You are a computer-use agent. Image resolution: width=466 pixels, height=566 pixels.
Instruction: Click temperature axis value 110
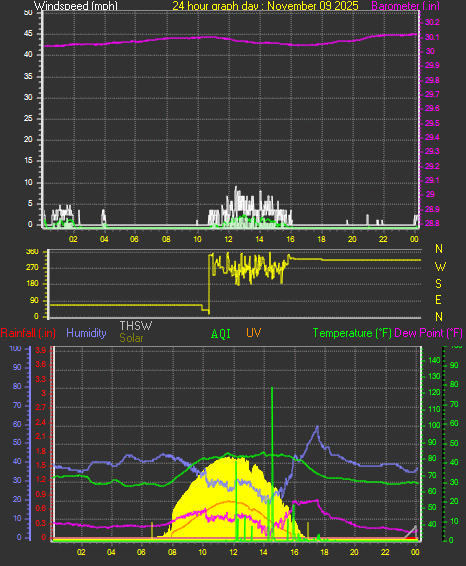coord(434,409)
